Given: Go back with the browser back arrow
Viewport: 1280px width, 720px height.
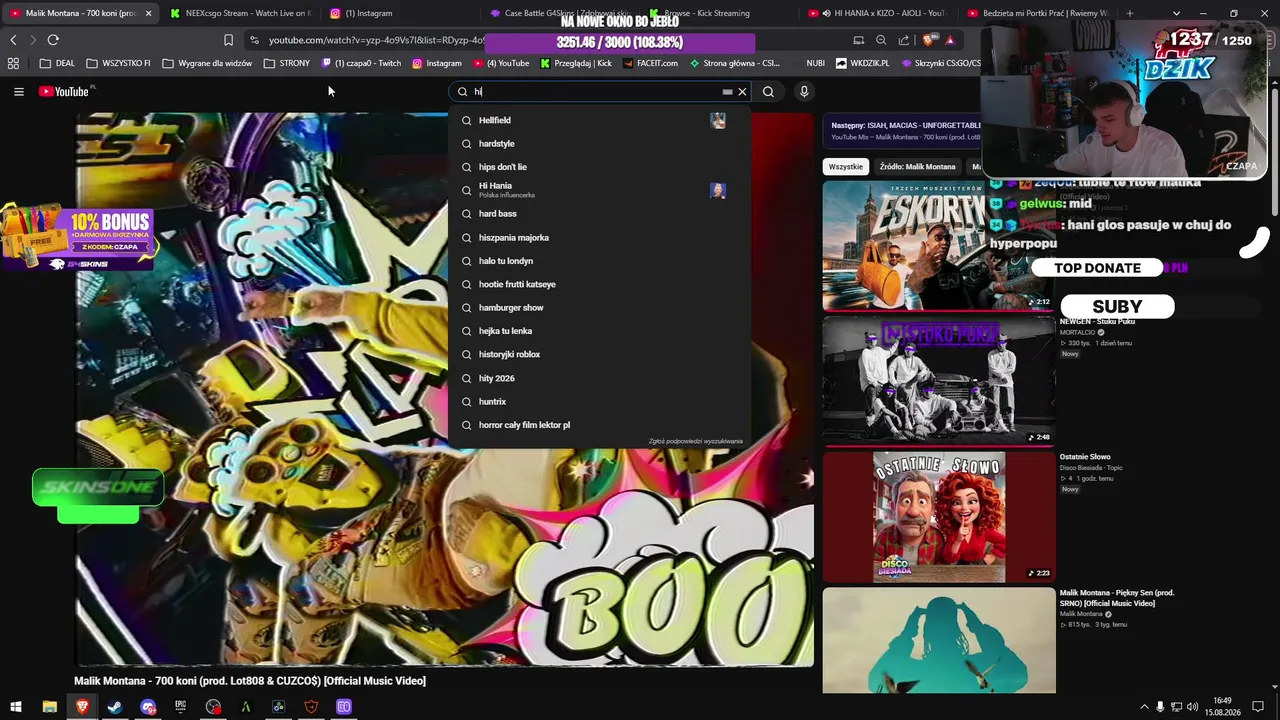Looking at the screenshot, I should click(13, 40).
